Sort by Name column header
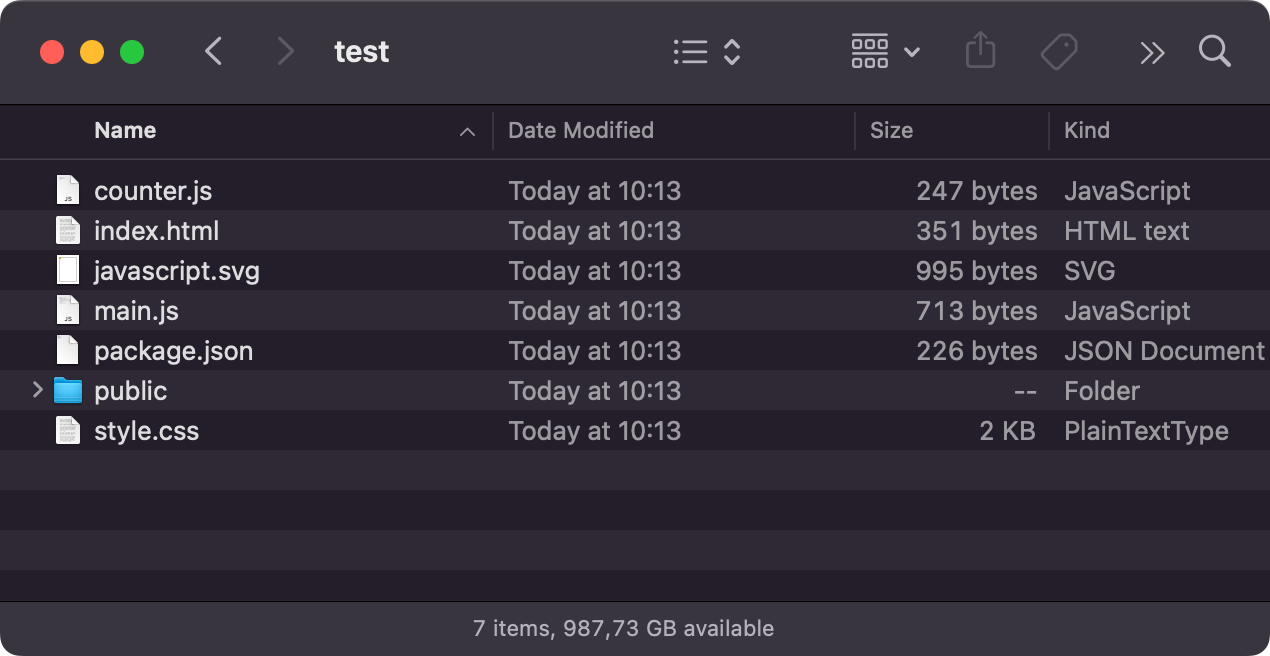This screenshot has width=1270, height=656. pyautogui.click(x=125, y=130)
